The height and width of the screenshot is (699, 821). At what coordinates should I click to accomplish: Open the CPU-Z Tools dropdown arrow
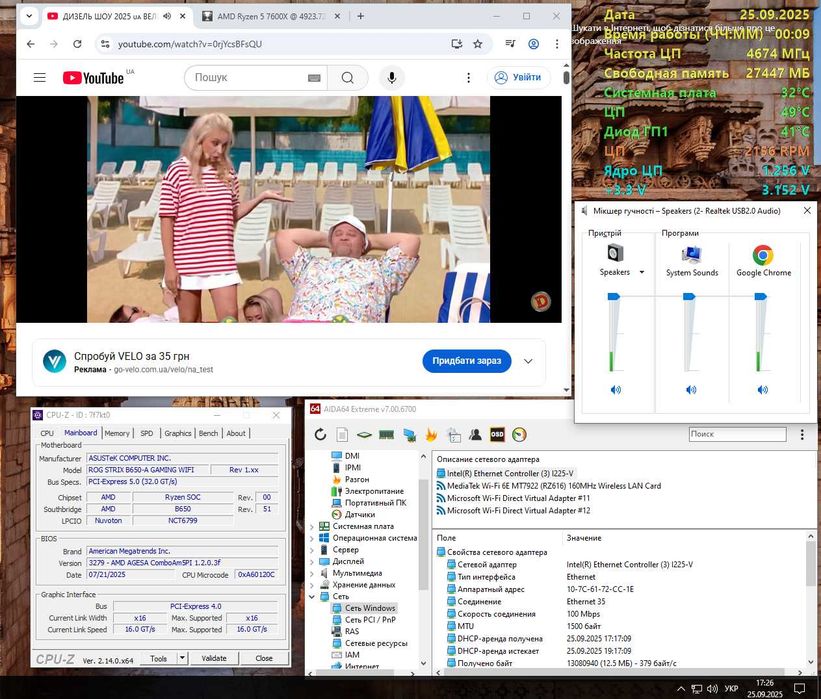182,658
